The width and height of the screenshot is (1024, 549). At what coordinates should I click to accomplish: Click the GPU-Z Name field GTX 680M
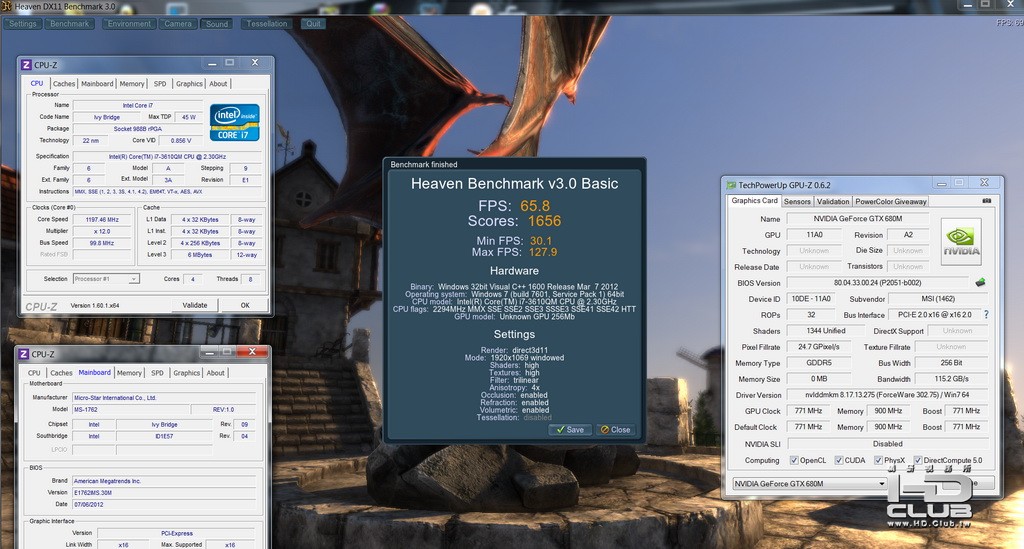coord(857,219)
